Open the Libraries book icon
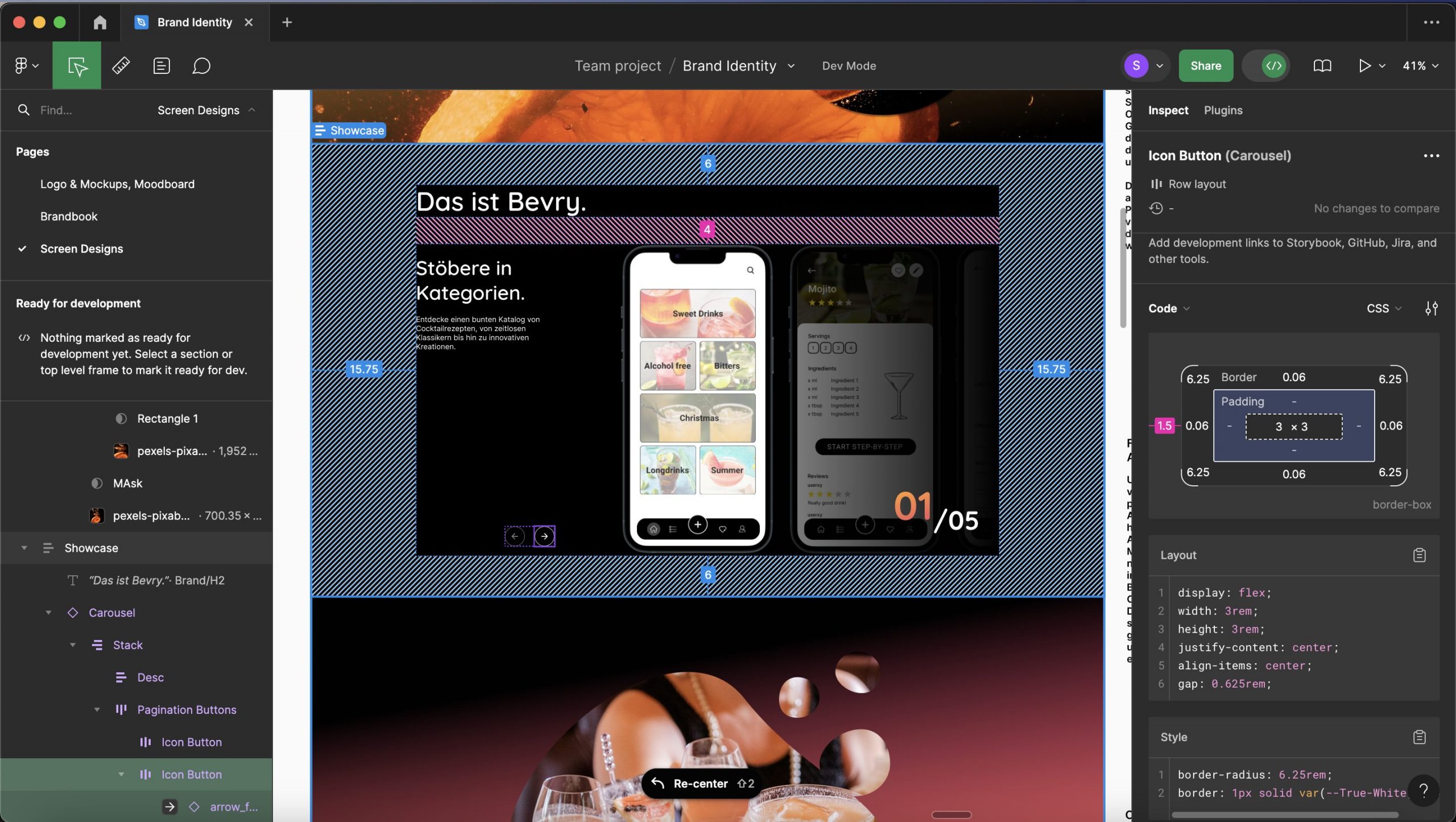The image size is (1456, 822). pyautogui.click(x=1322, y=65)
